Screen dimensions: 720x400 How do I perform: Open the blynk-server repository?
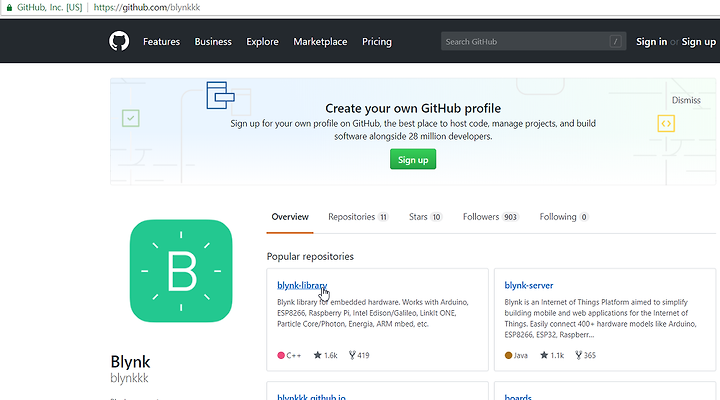pyautogui.click(x=529, y=285)
